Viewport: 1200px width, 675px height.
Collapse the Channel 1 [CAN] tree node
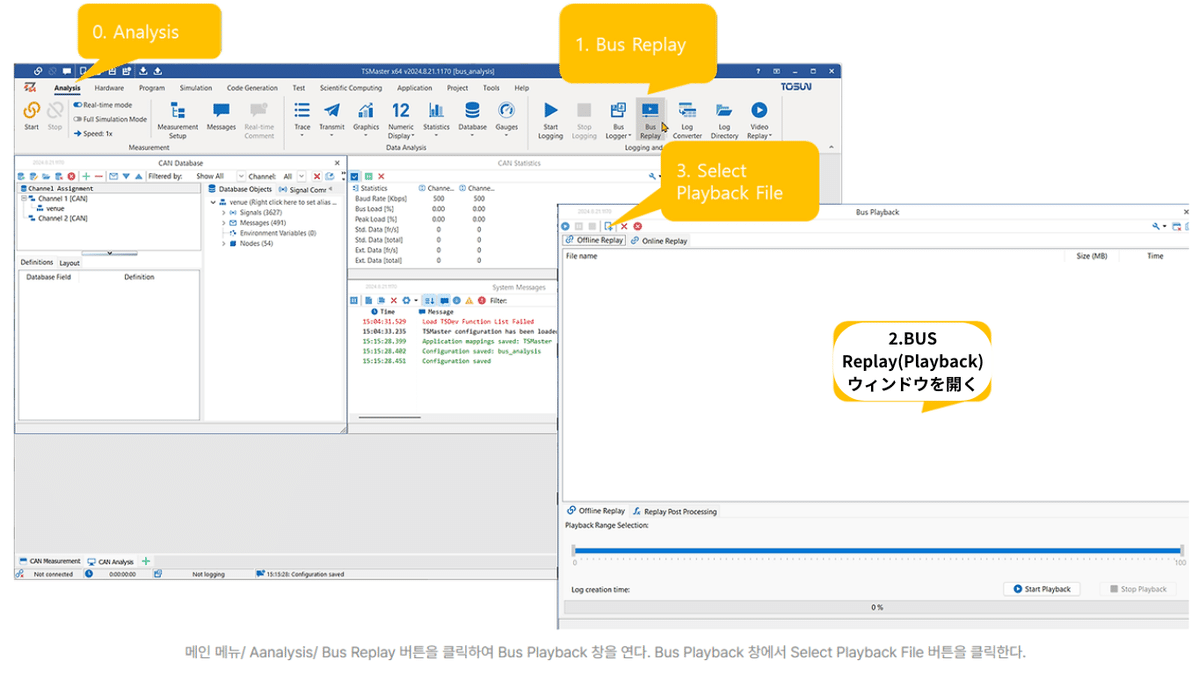(23, 198)
